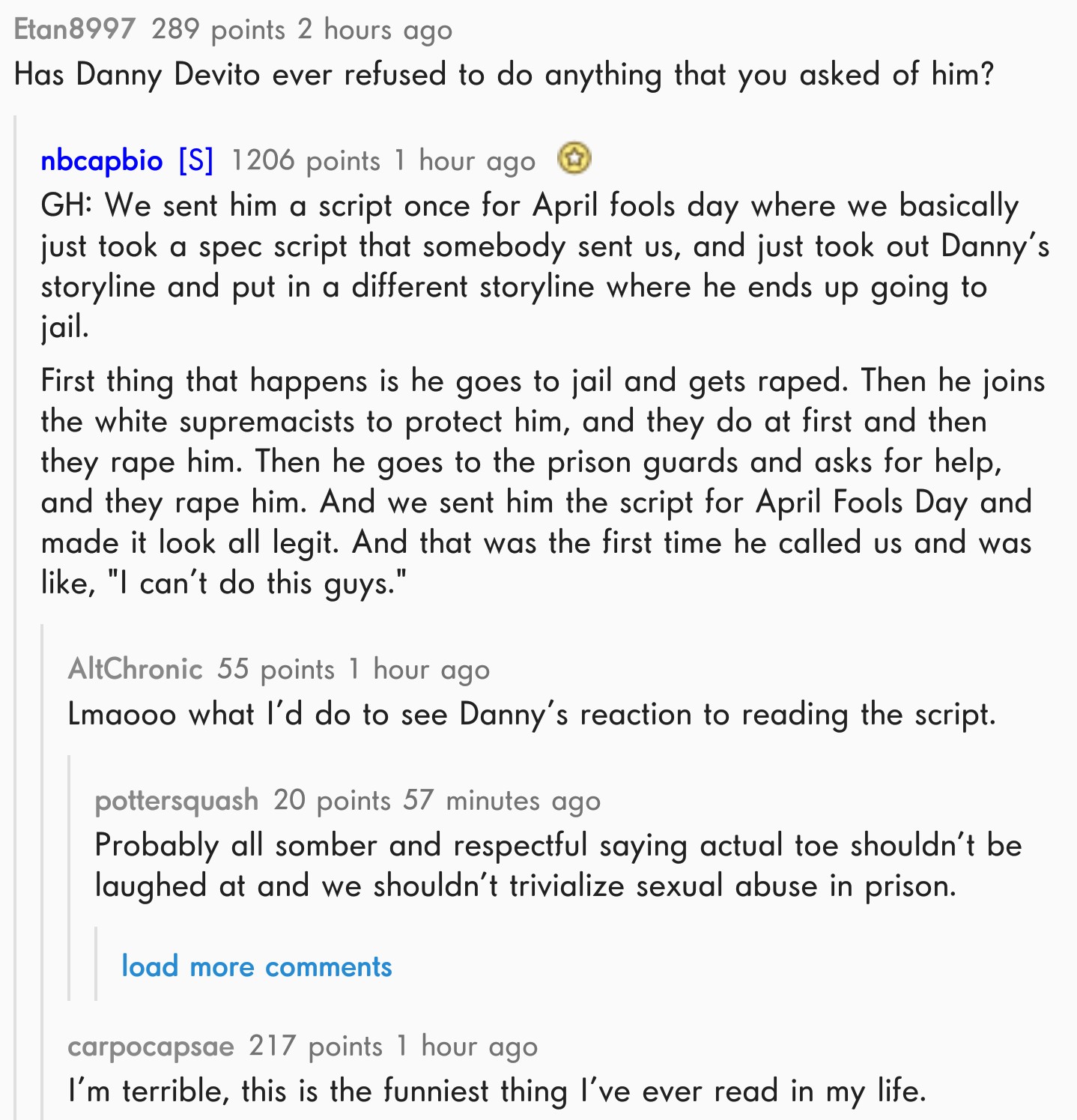Click the gold award icon
The image size is (1077, 1120).
[x=574, y=159]
